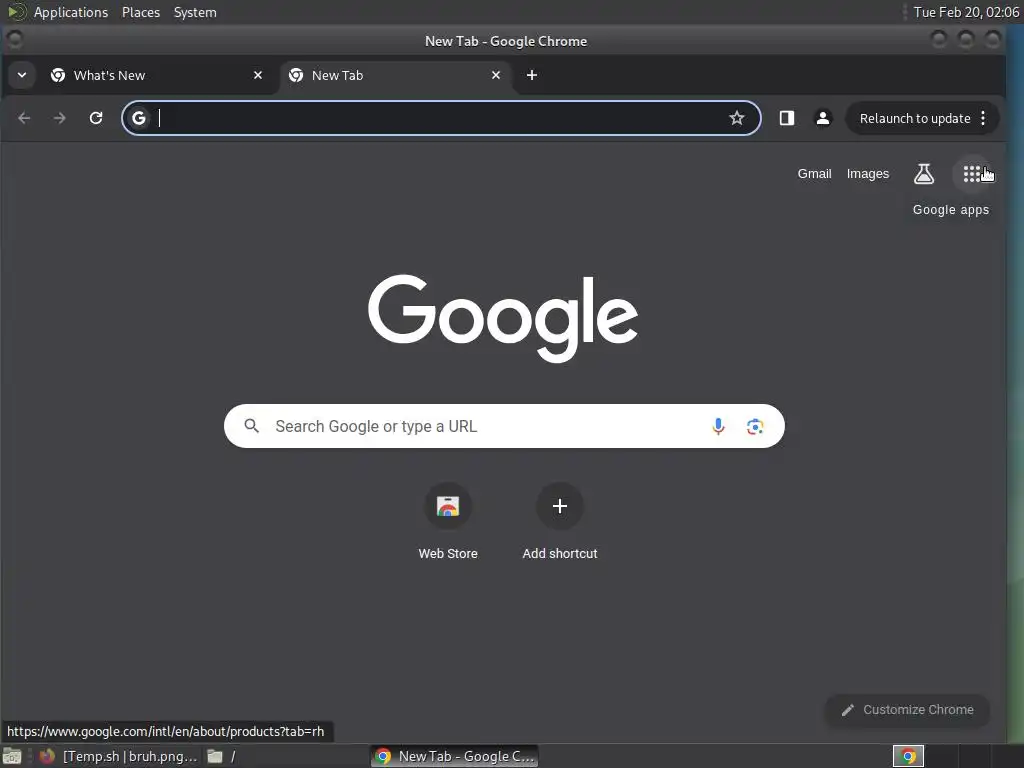The height and width of the screenshot is (768, 1024).
Task: Open the Applications menu
Action: click(x=71, y=12)
